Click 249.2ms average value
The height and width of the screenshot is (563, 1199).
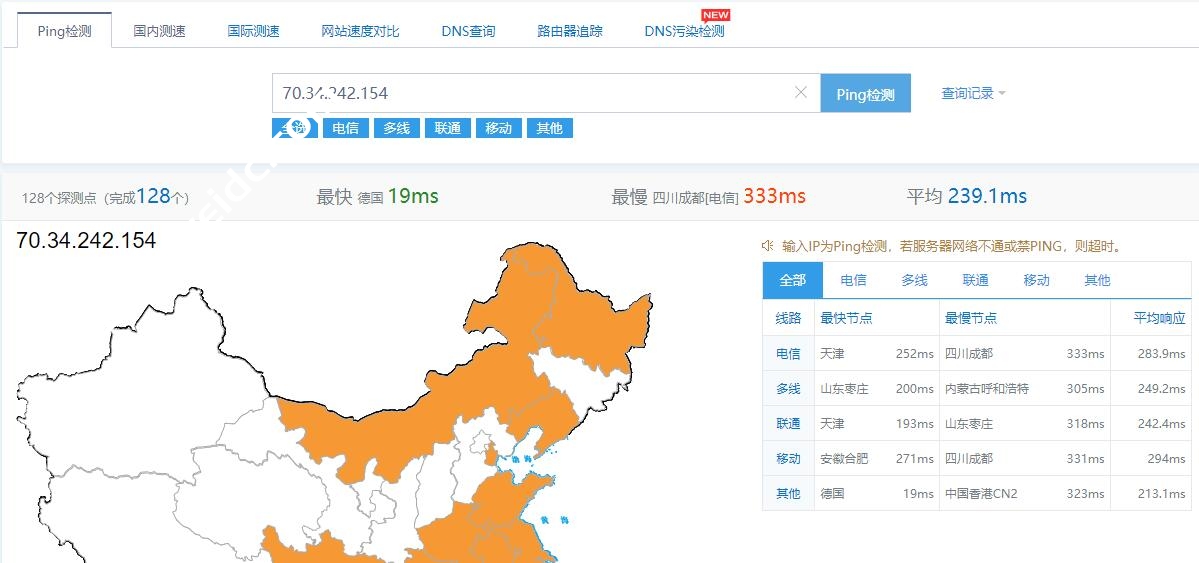tap(1162, 389)
